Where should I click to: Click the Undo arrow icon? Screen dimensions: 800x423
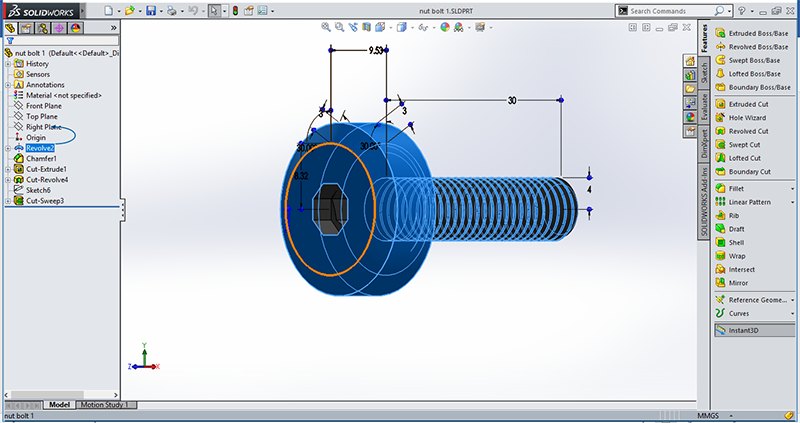coord(193,11)
